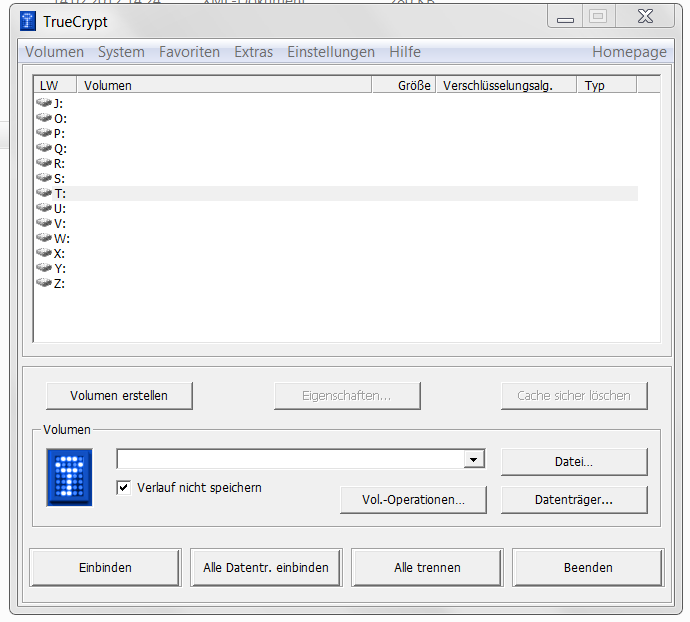Viewport: 690px width, 622px height.
Task: Open the Volumen menu
Action: (54, 52)
